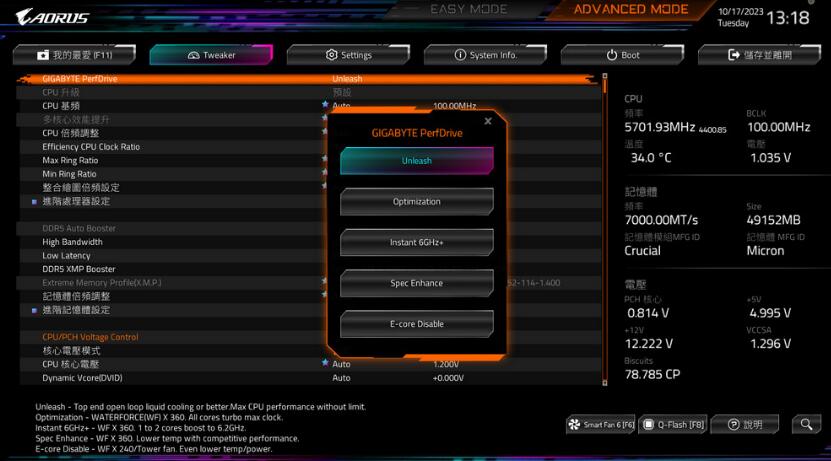Choose the Optimization PerfDrive profile
The width and height of the screenshot is (831, 461).
[x=416, y=202]
